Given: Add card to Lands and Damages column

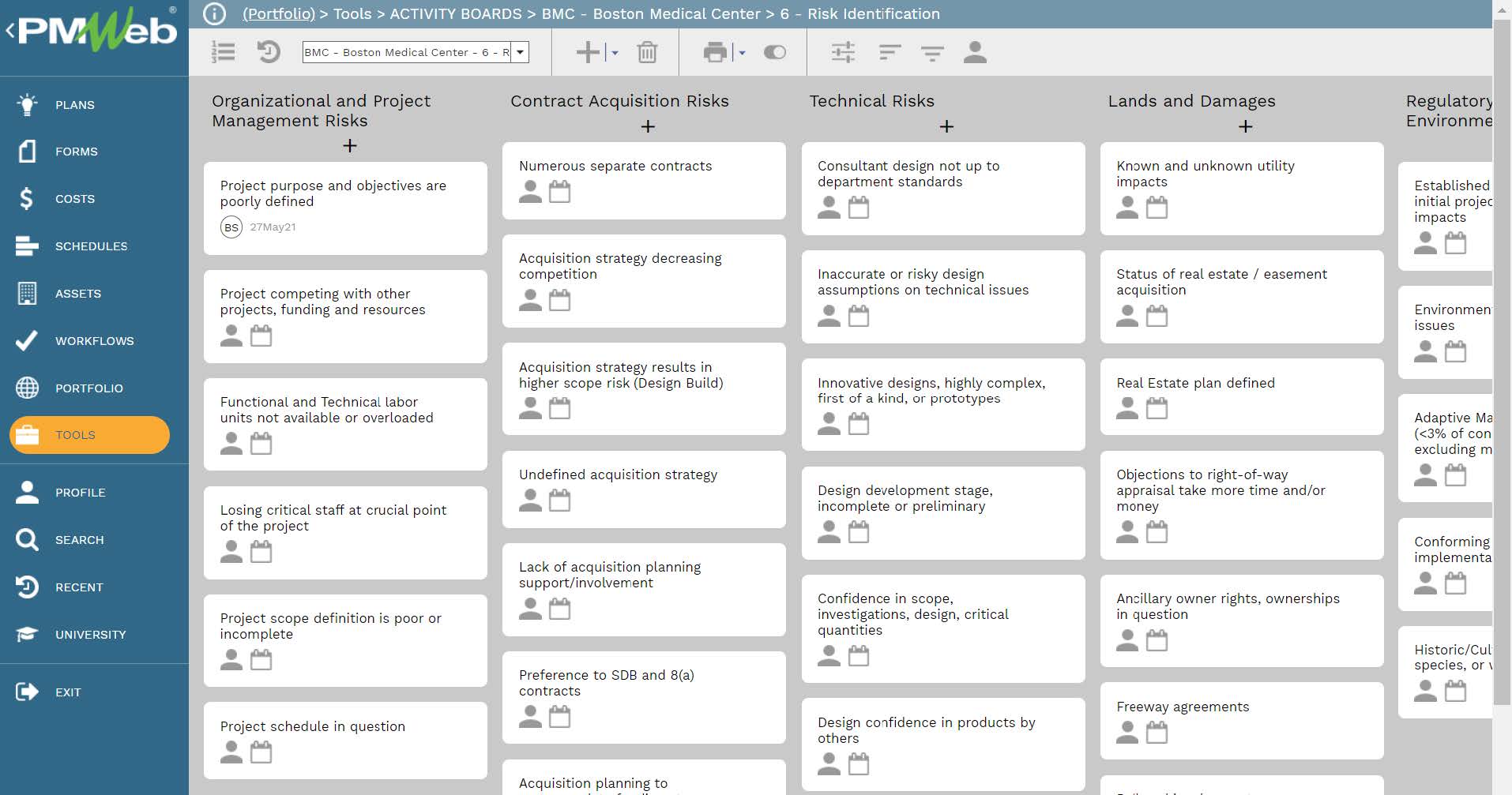Looking at the screenshot, I should 1245,126.
